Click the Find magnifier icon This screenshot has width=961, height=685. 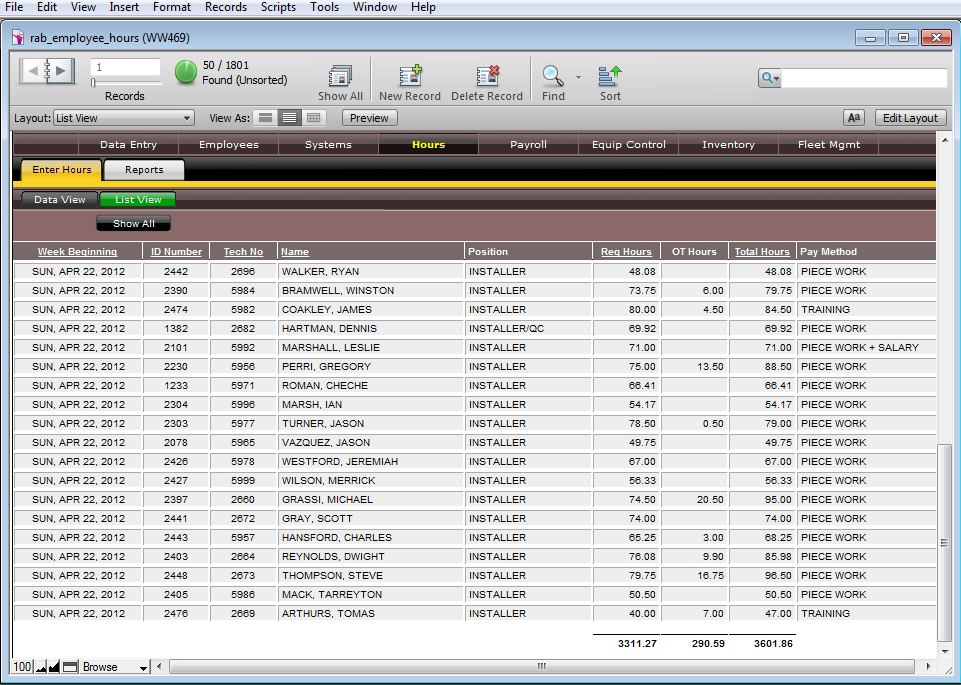(x=552, y=76)
